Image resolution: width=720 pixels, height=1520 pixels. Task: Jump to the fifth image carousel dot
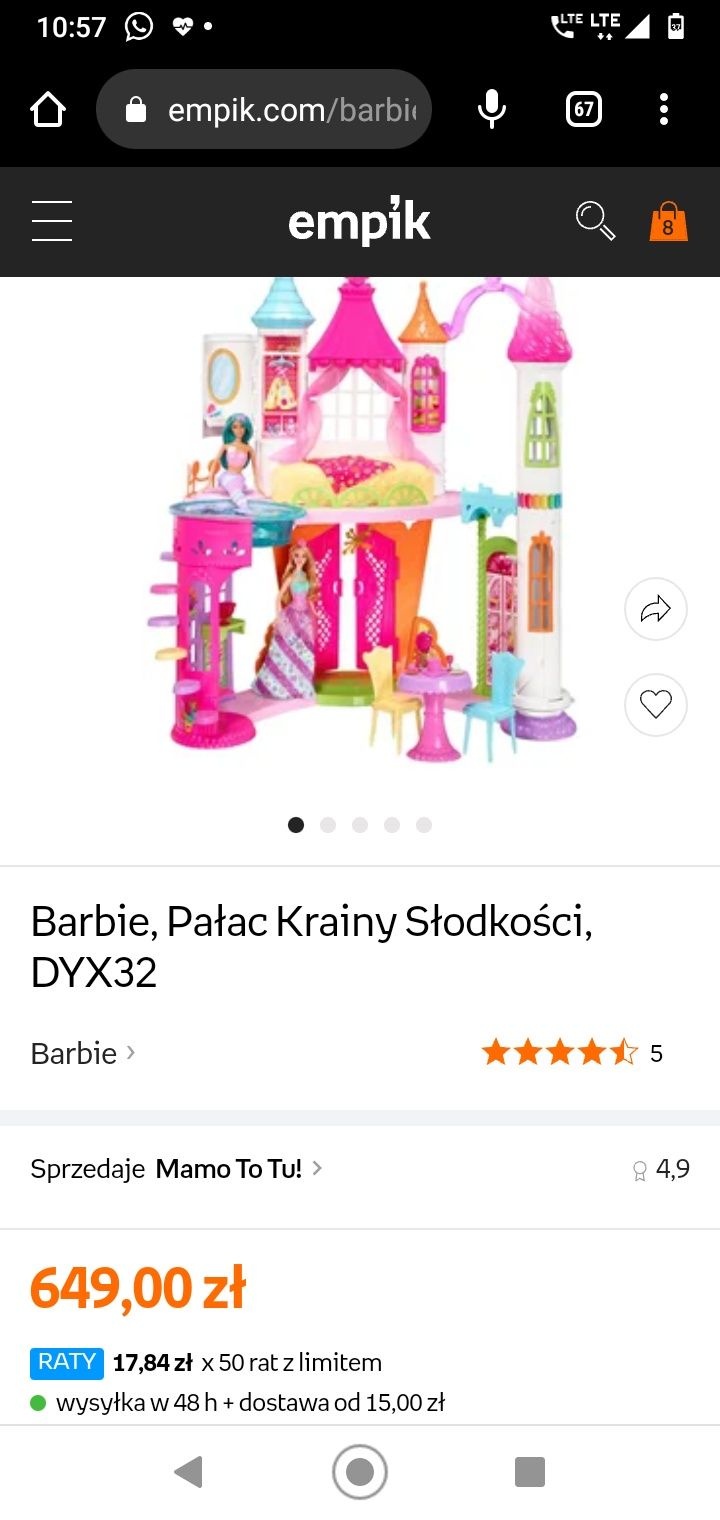424,825
